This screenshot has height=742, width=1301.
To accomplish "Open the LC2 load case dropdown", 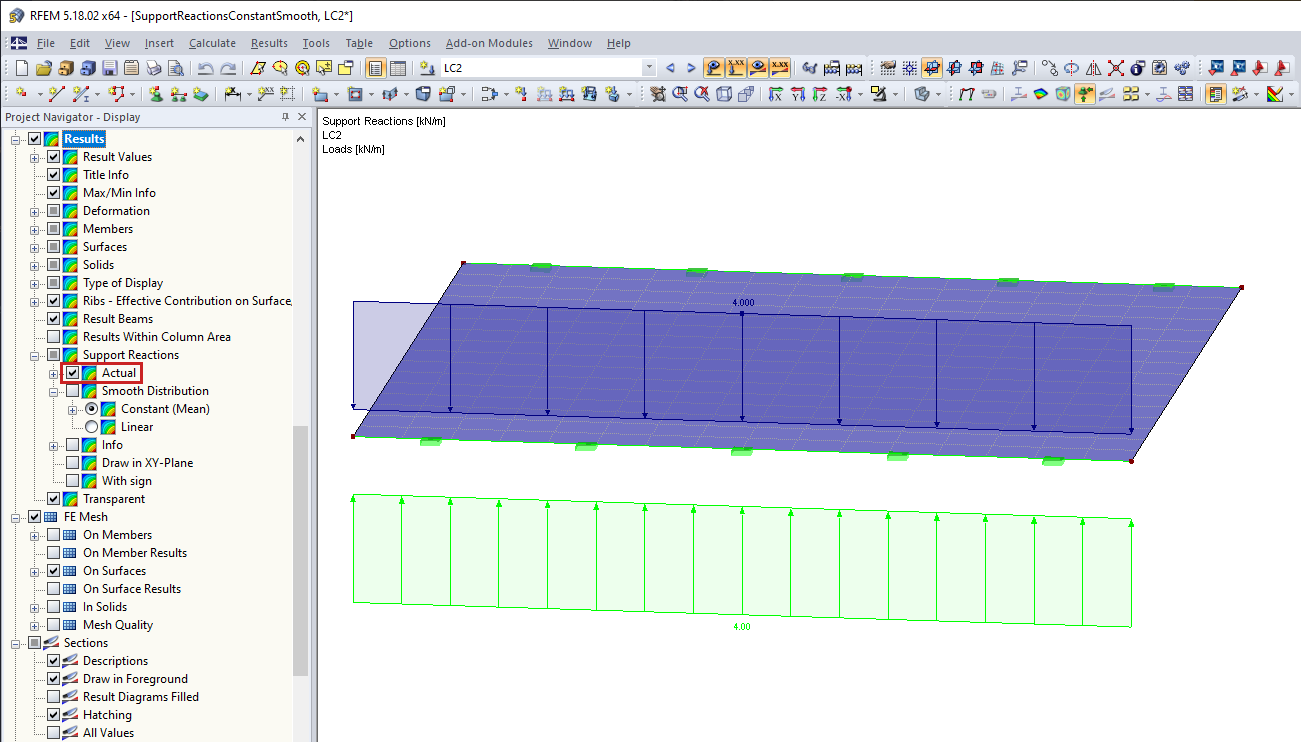I will 650,67.
